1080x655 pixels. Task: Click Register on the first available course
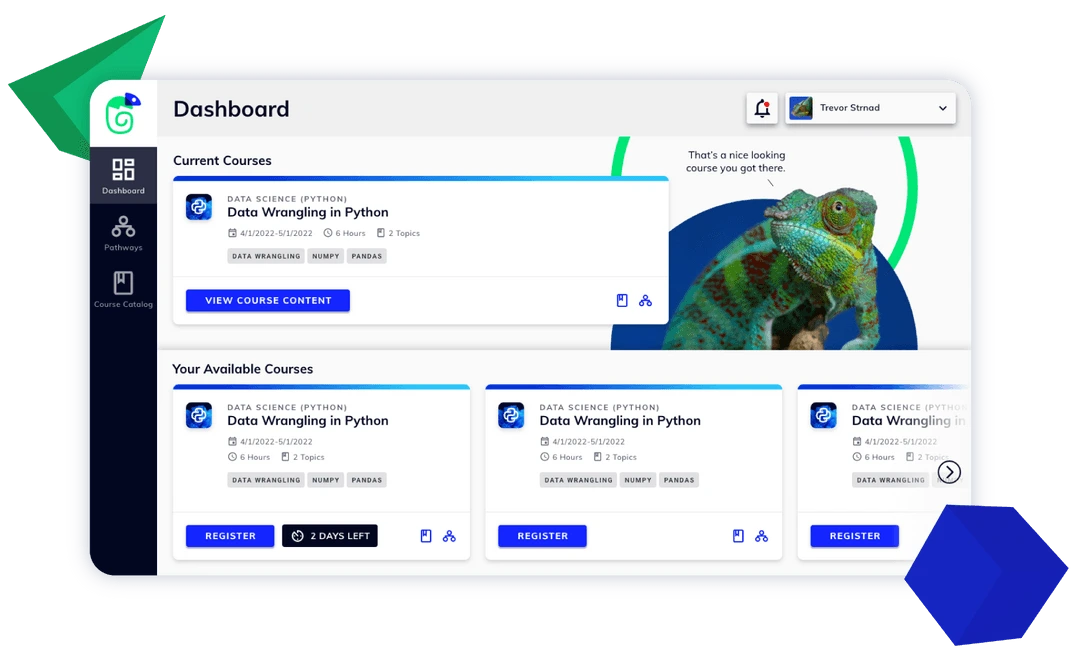[230, 536]
